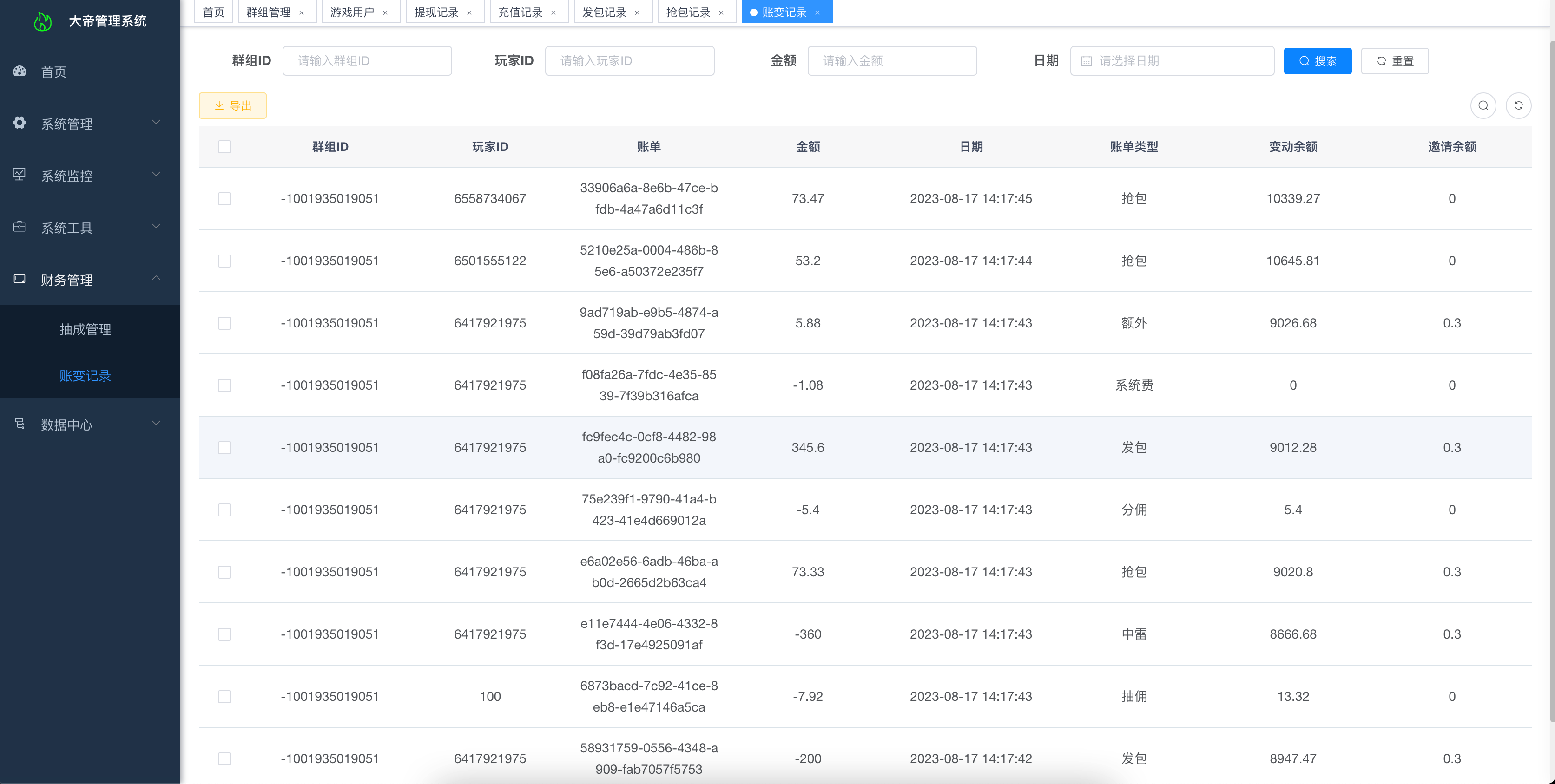Click player ID 100 cell

490,697
